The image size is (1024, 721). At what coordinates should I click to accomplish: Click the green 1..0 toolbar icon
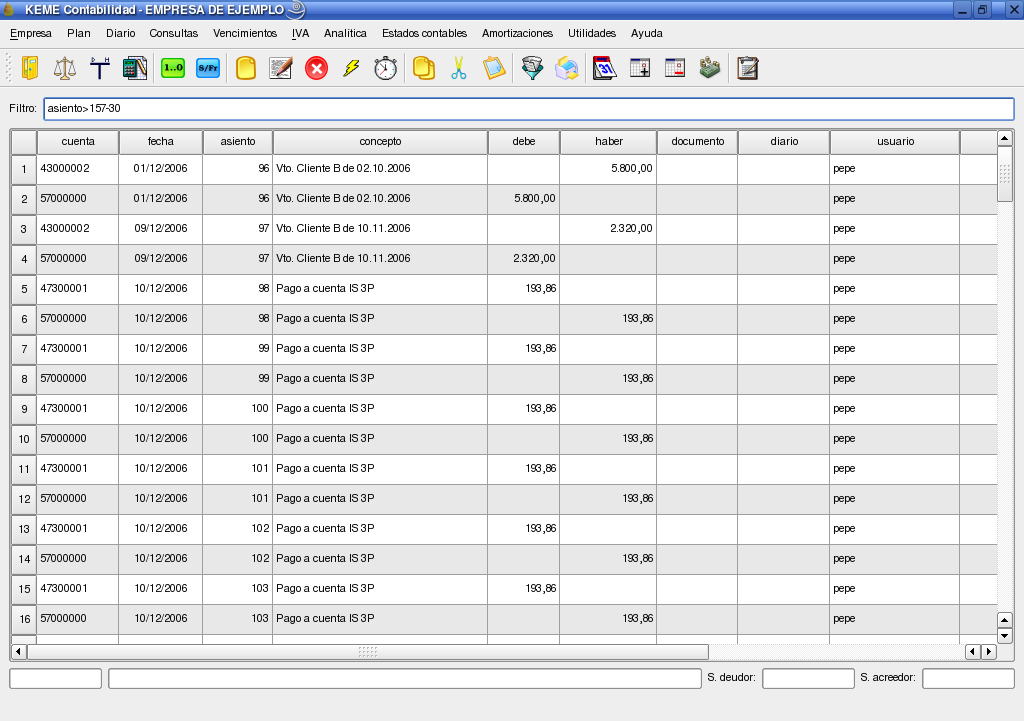click(x=173, y=68)
